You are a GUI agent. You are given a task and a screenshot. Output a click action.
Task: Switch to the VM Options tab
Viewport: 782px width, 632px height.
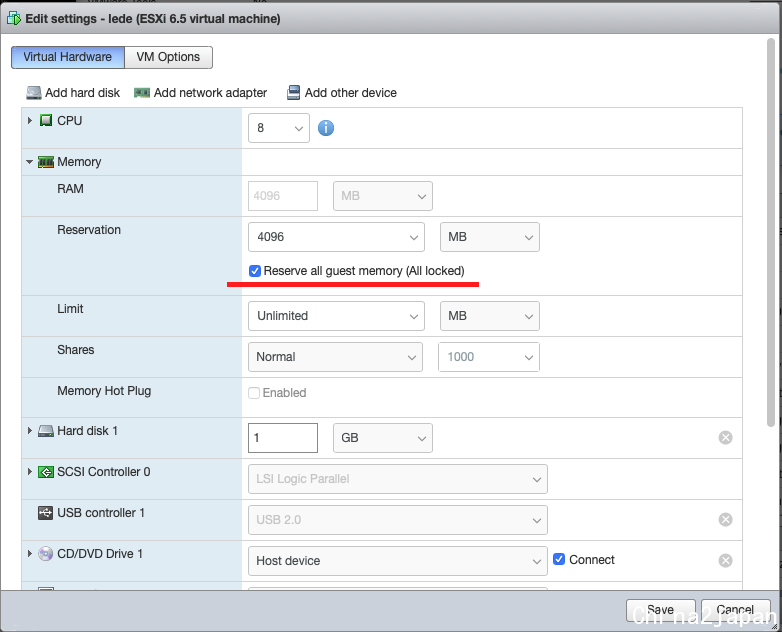click(x=169, y=57)
